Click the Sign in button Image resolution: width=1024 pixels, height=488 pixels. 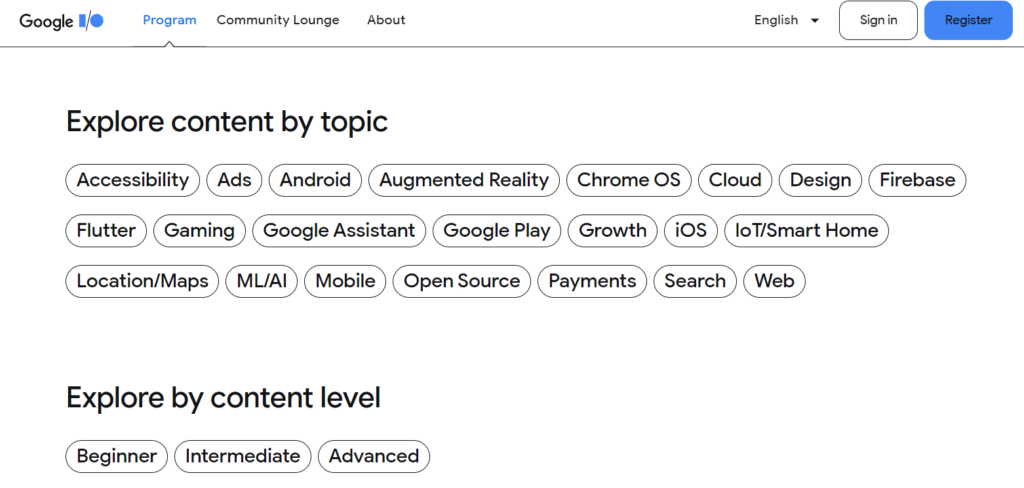click(x=878, y=20)
